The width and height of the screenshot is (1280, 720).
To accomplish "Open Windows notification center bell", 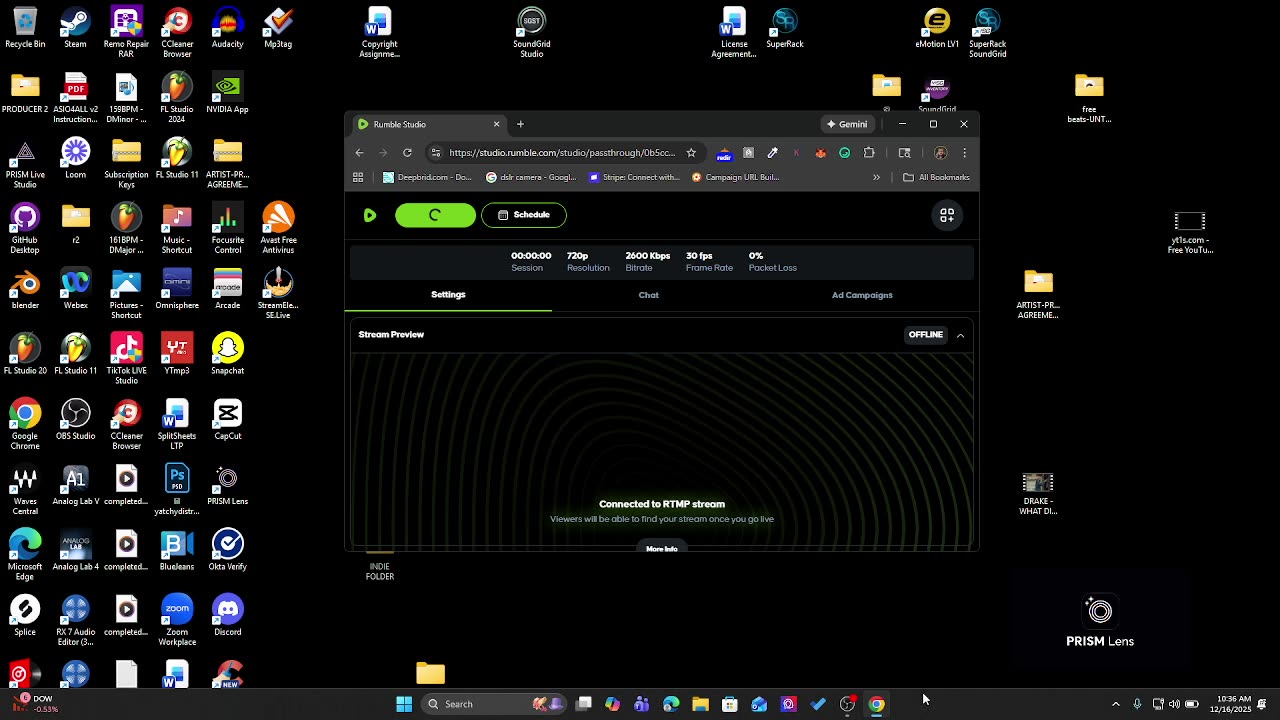I will (x=1263, y=704).
